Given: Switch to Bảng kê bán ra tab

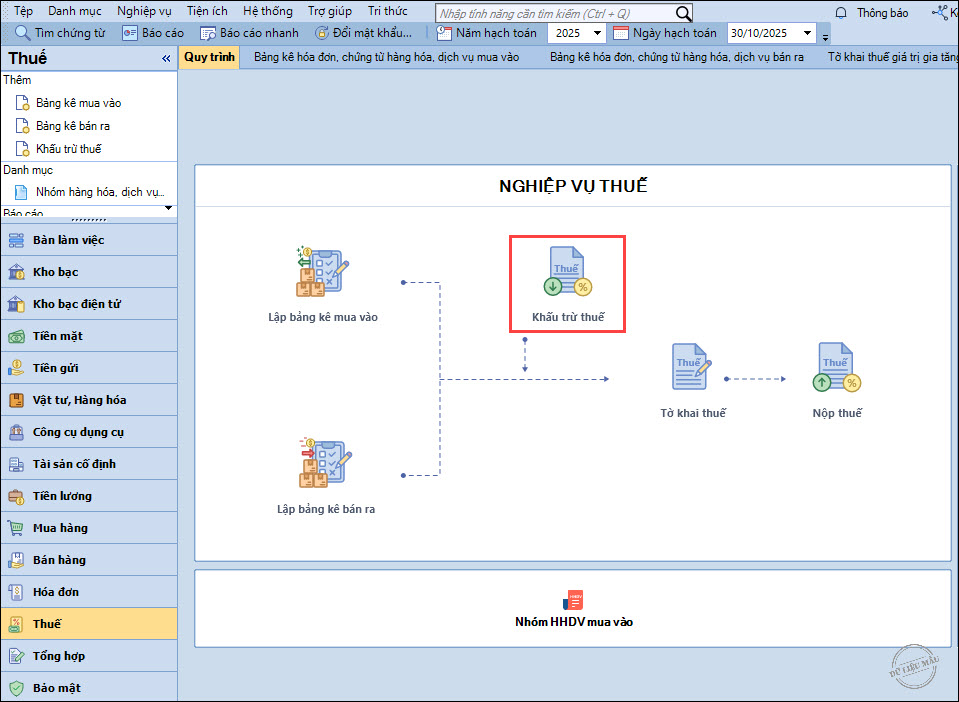Looking at the screenshot, I should click(x=676, y=57).
